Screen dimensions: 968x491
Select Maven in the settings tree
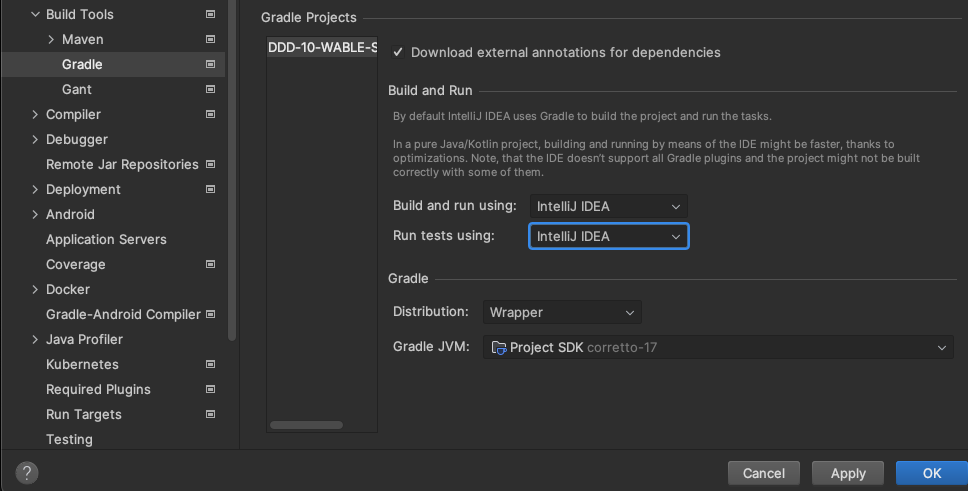[83, 39]
